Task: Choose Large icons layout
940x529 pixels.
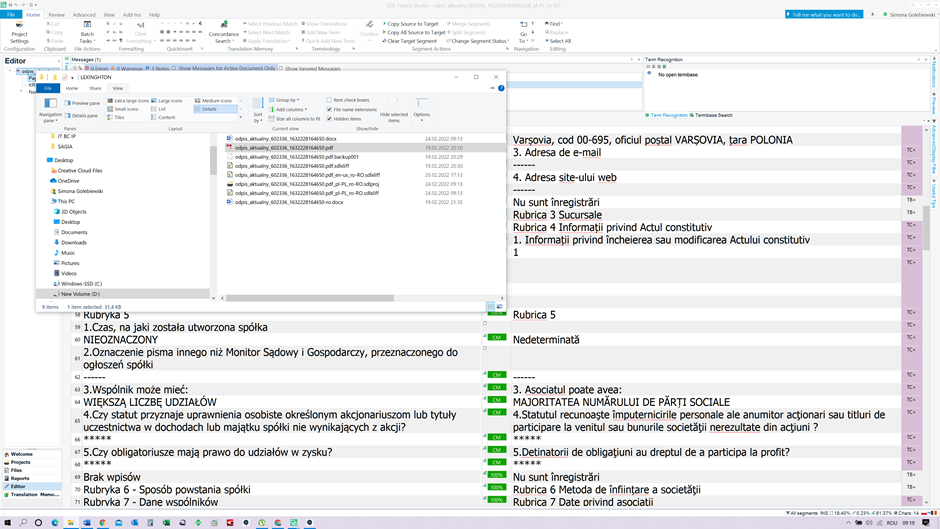Action: (x=167, y=101)
